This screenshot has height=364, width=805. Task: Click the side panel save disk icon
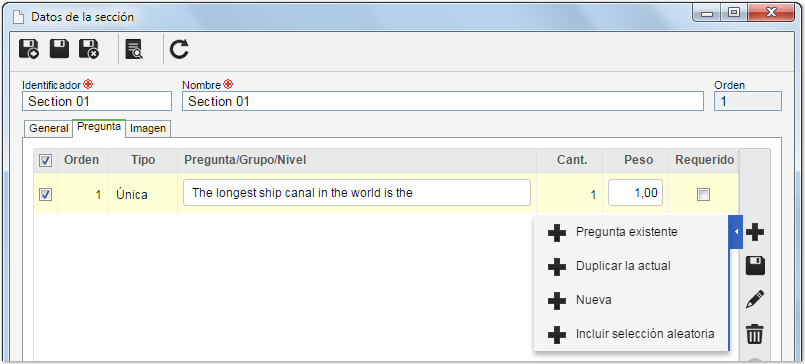coord(755,266)
